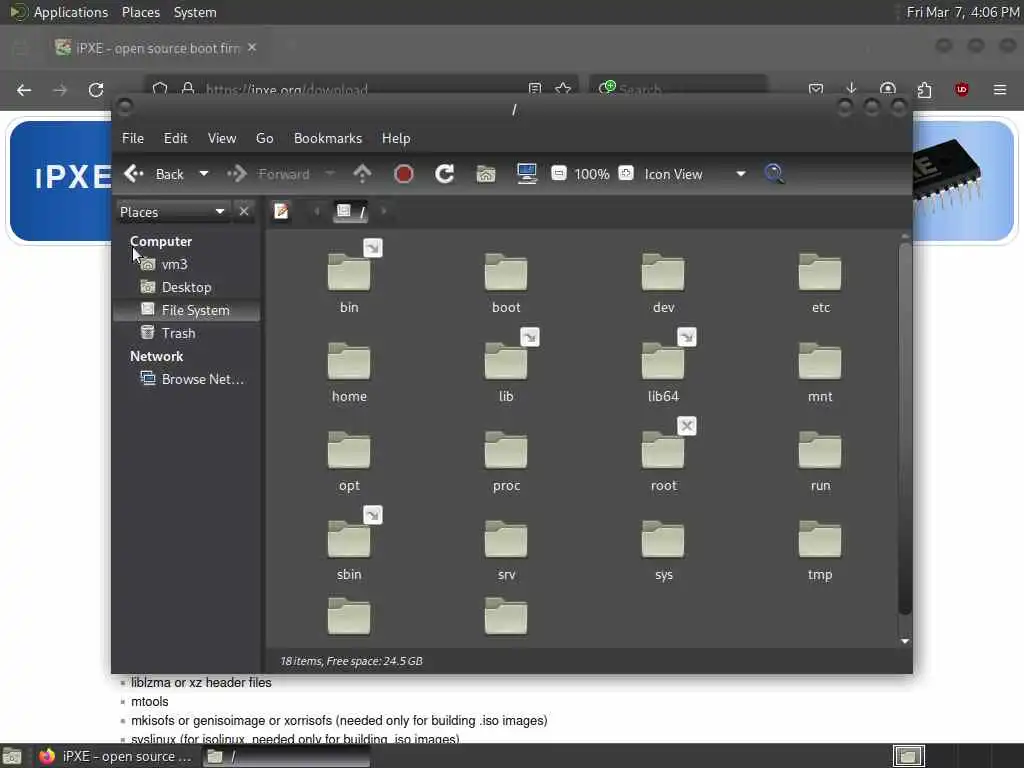This screenshot has width=1024, height=768.
Task: Open the Bookmarks menu
Action: [x=328, y=138]
